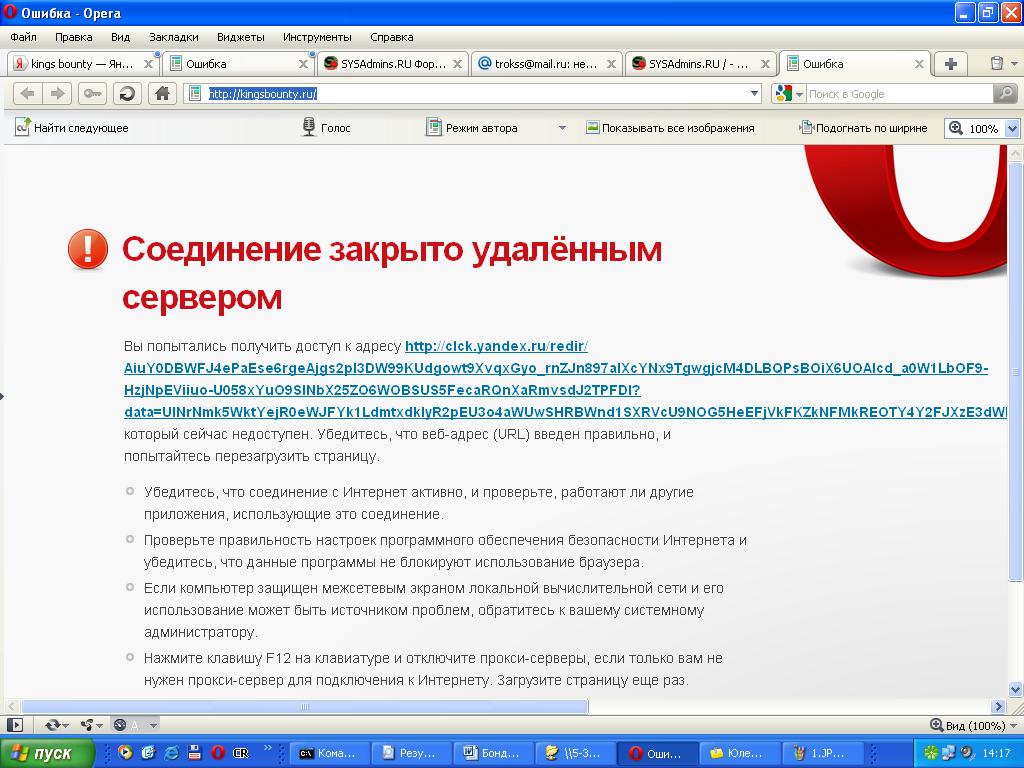This screenshot has height=768, width=1024.
Task: Open the closed tabs trash can
Action: 996,63
